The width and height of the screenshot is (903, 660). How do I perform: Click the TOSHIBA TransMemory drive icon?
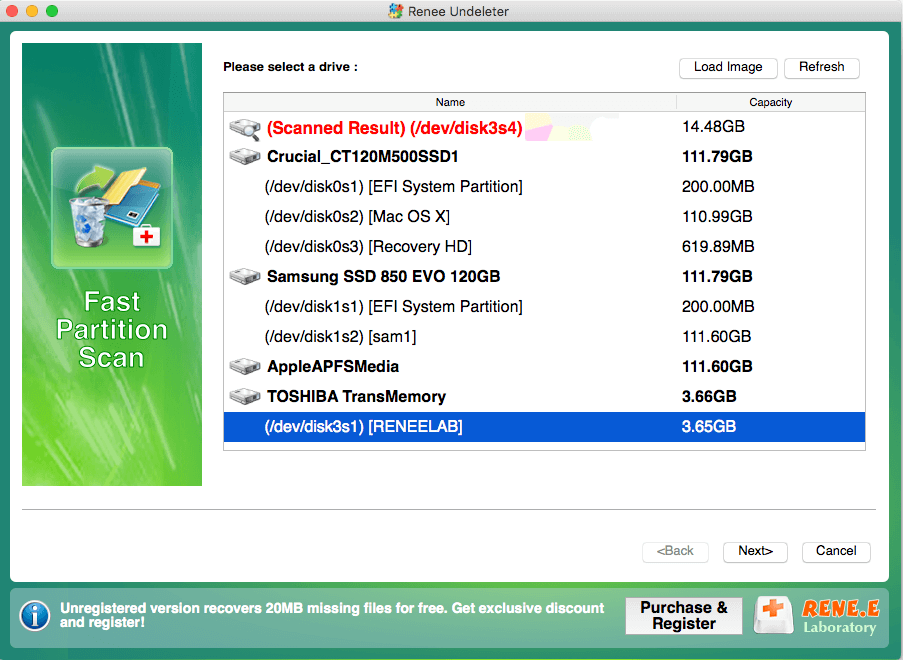click(x=245, y=396)
